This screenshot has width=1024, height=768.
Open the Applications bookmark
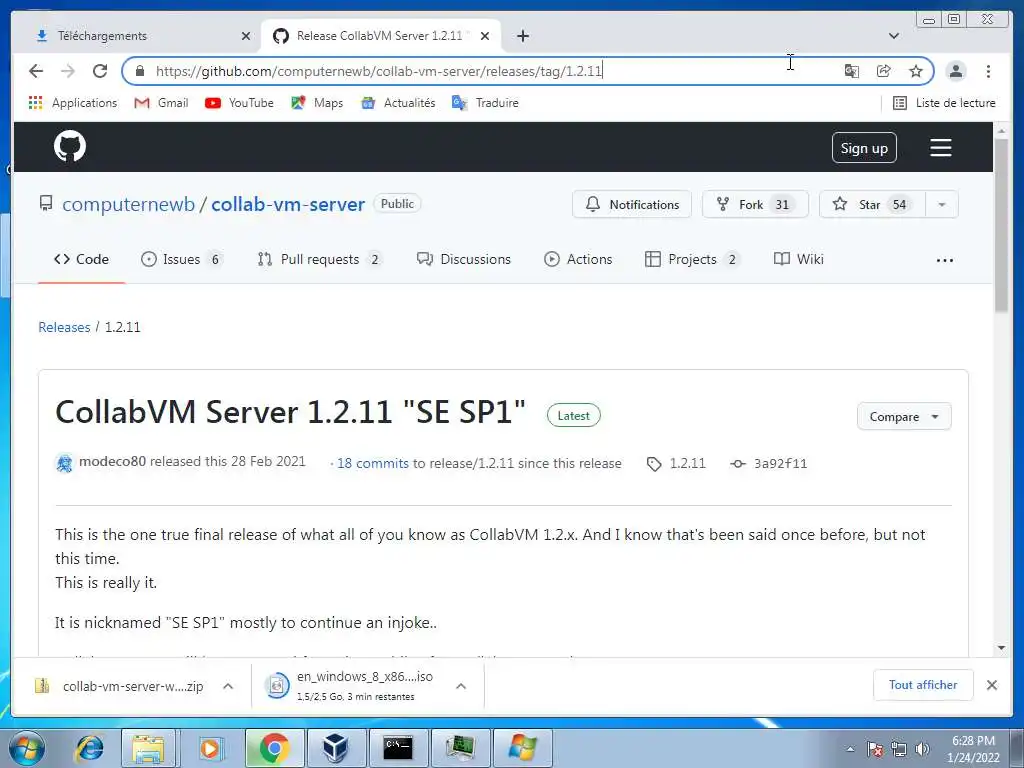pyautogui.click(x=73, y=103)
